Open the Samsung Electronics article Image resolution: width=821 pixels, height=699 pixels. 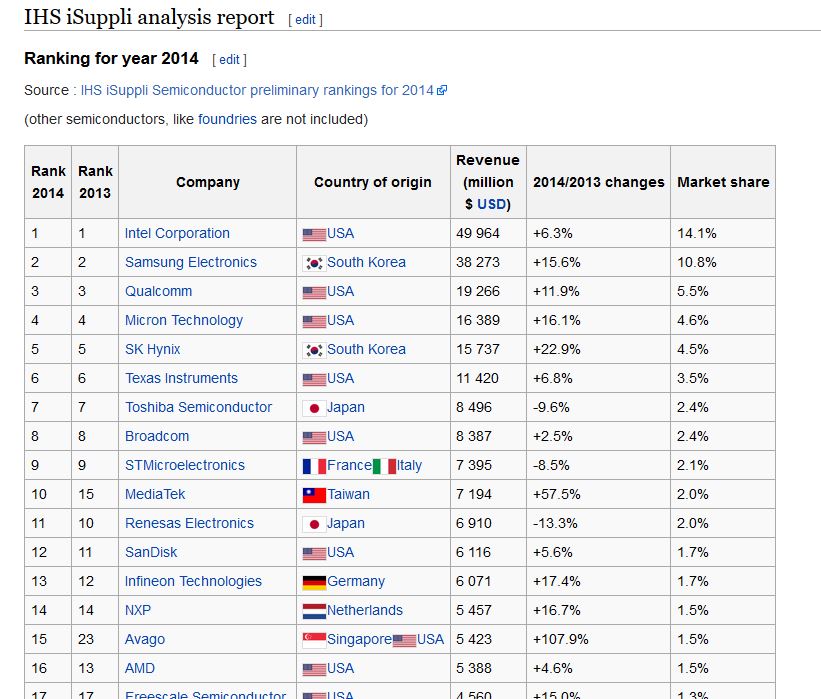(191, 262)
